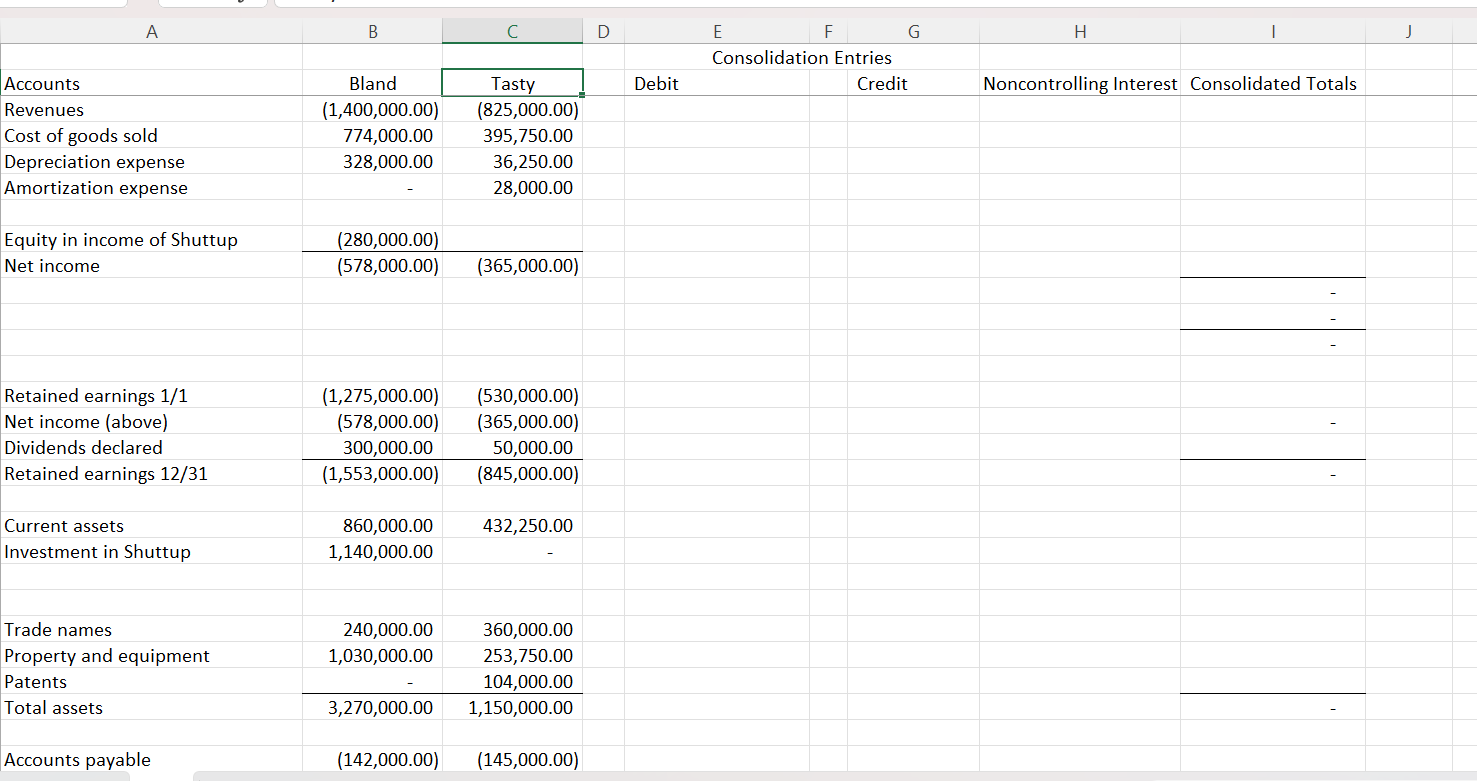Select column I header
The width and height of the screenshot is (1477, 781).
(1273, 32)
